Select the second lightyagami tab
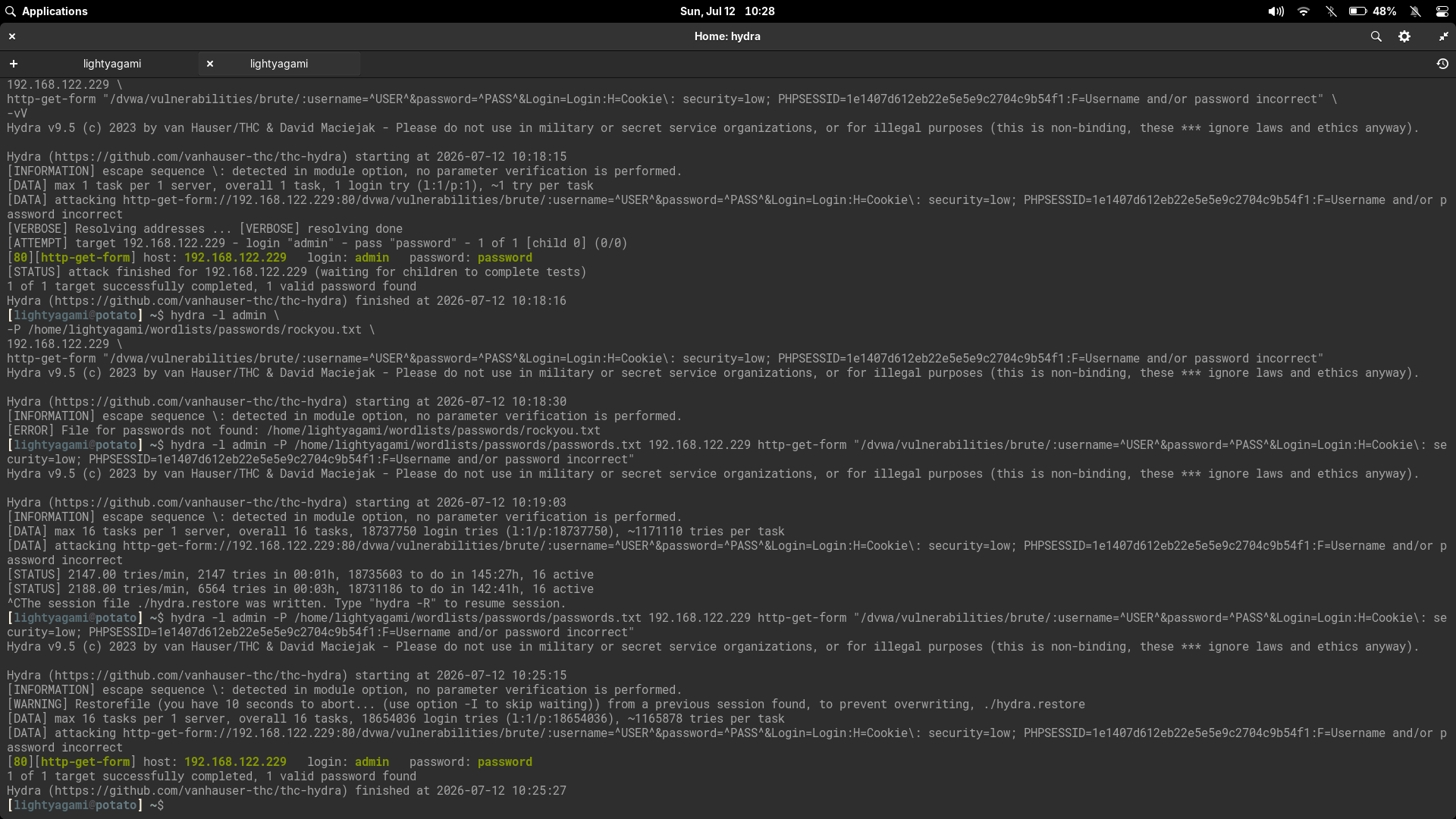 click(279, 64)
